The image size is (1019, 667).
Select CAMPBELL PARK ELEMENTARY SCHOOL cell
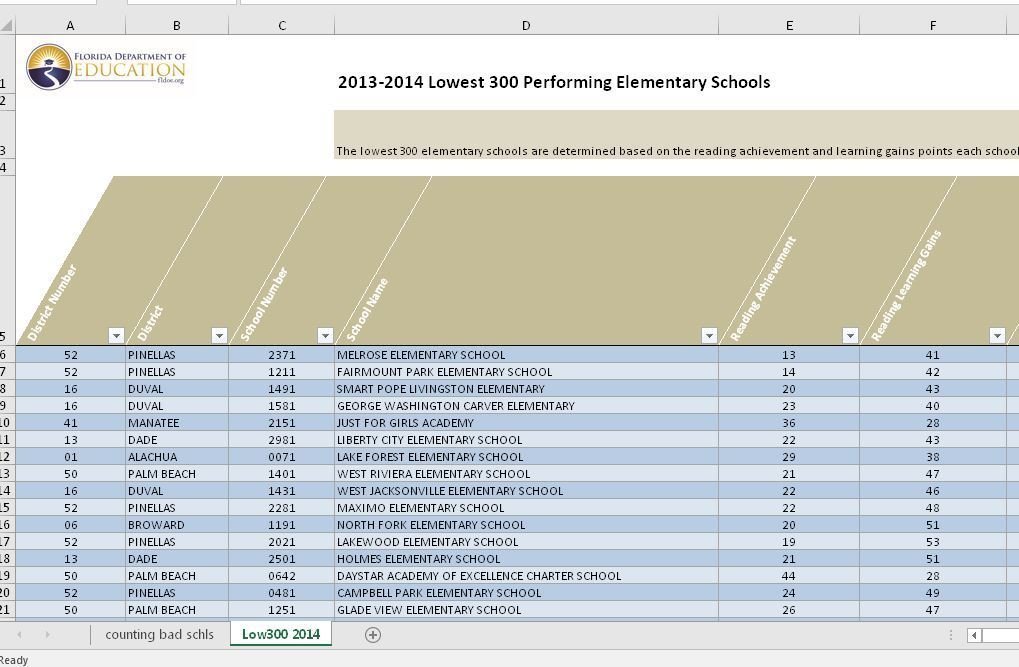[x=526, y=592]
